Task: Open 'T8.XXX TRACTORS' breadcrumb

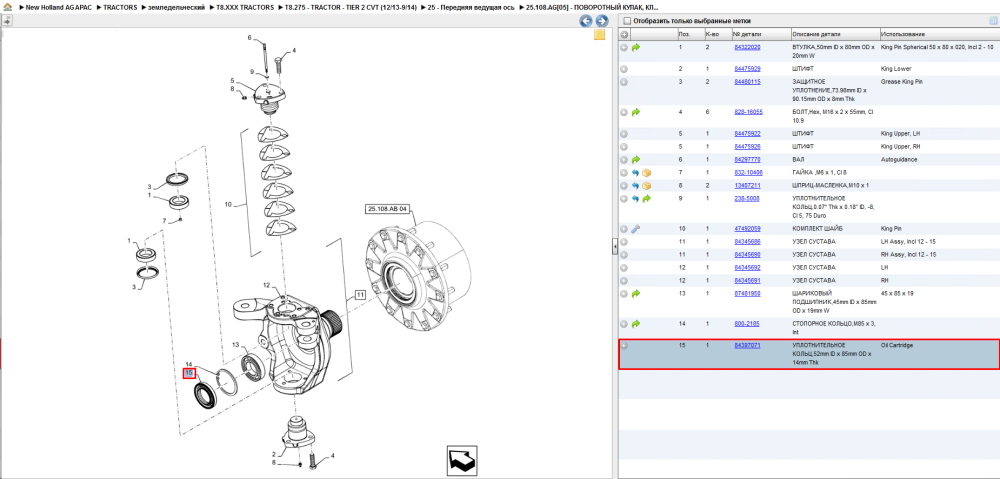Action: click(246, 7)
